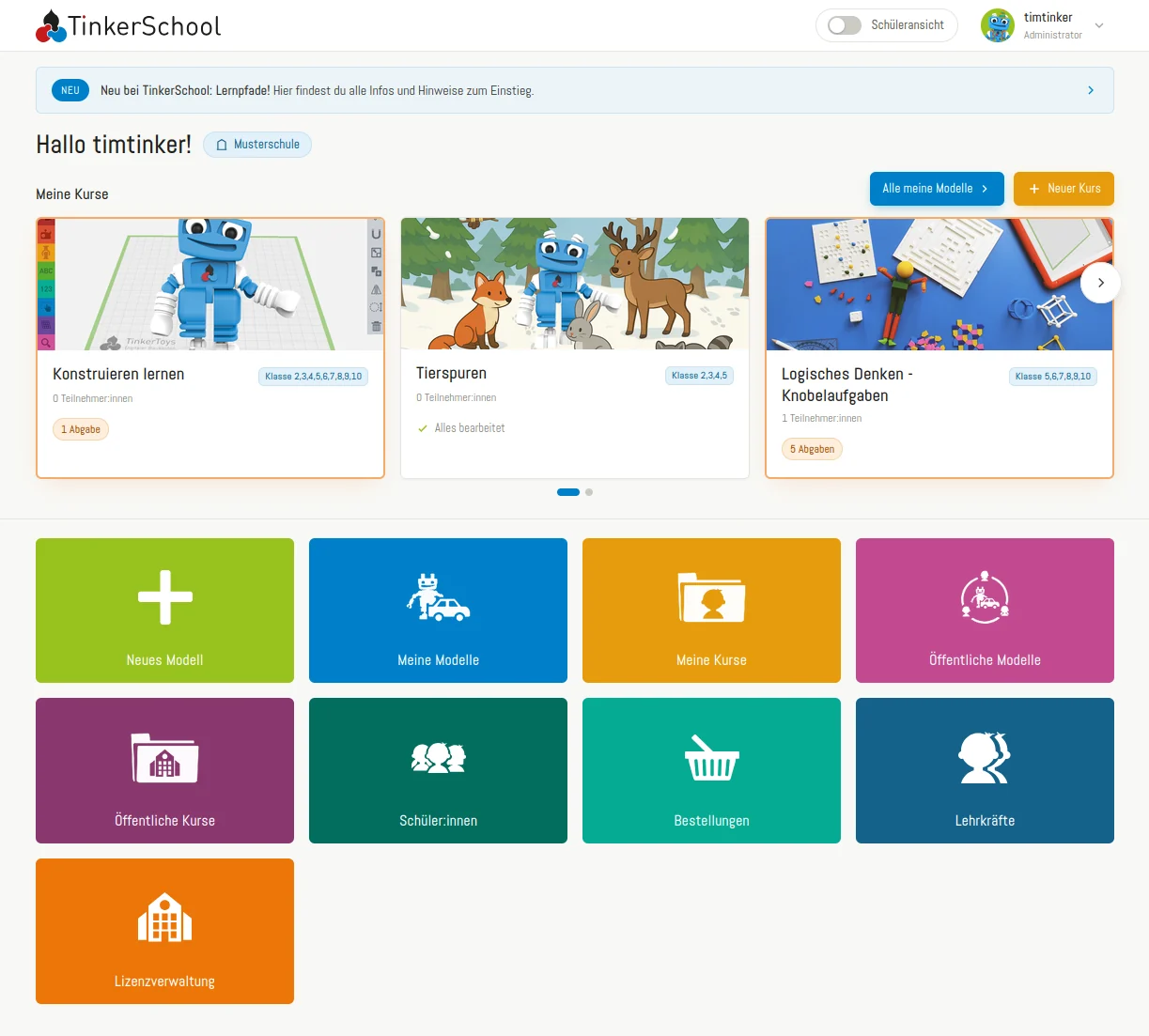1149x1036 pixels.
Task: Click the NEU badge in the banner
Action: 70,90
